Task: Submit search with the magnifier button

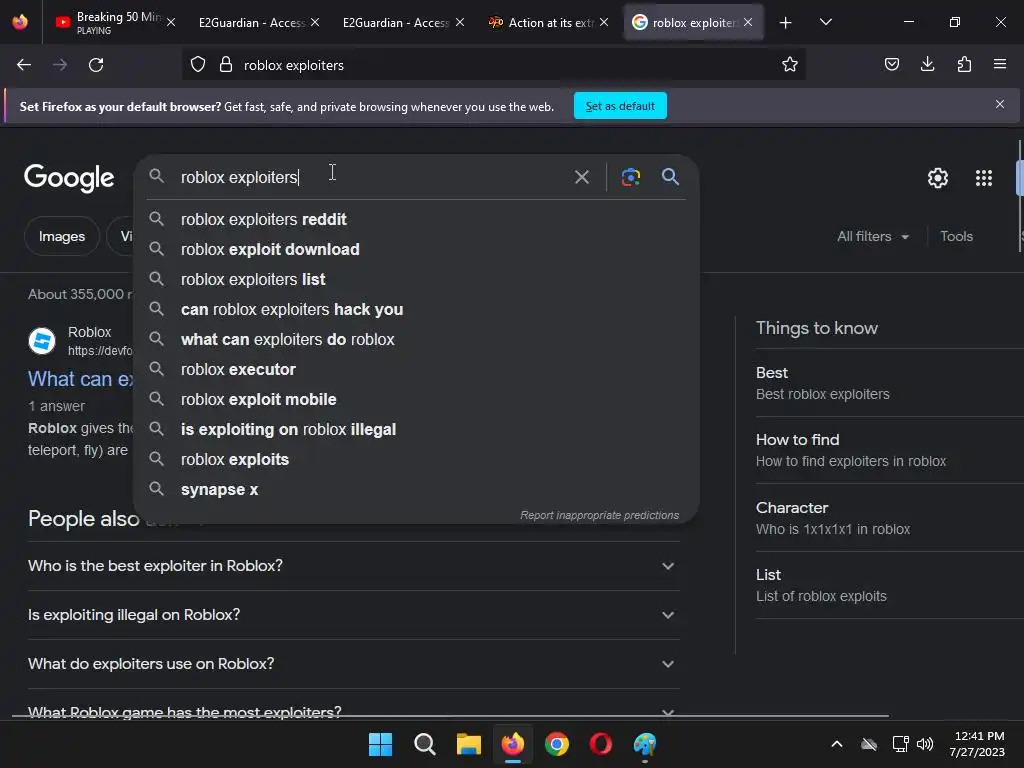Action: tap(670, 177)
